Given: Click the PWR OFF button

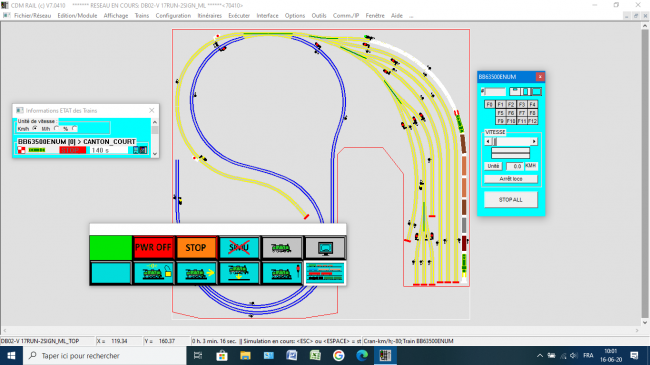Looking at the screenshot, I should point(153,248).
